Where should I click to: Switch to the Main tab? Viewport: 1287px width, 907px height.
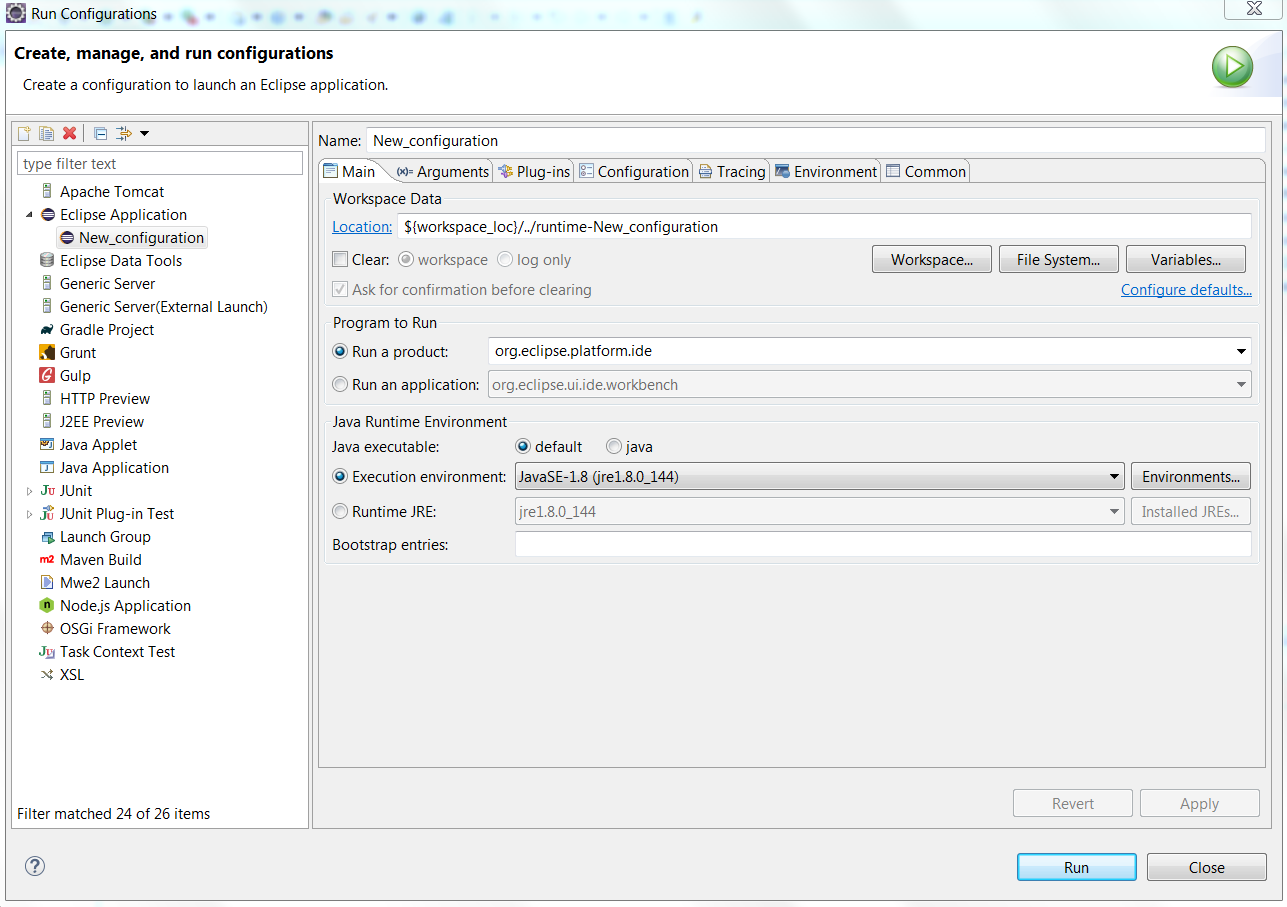tap(350, 171)
